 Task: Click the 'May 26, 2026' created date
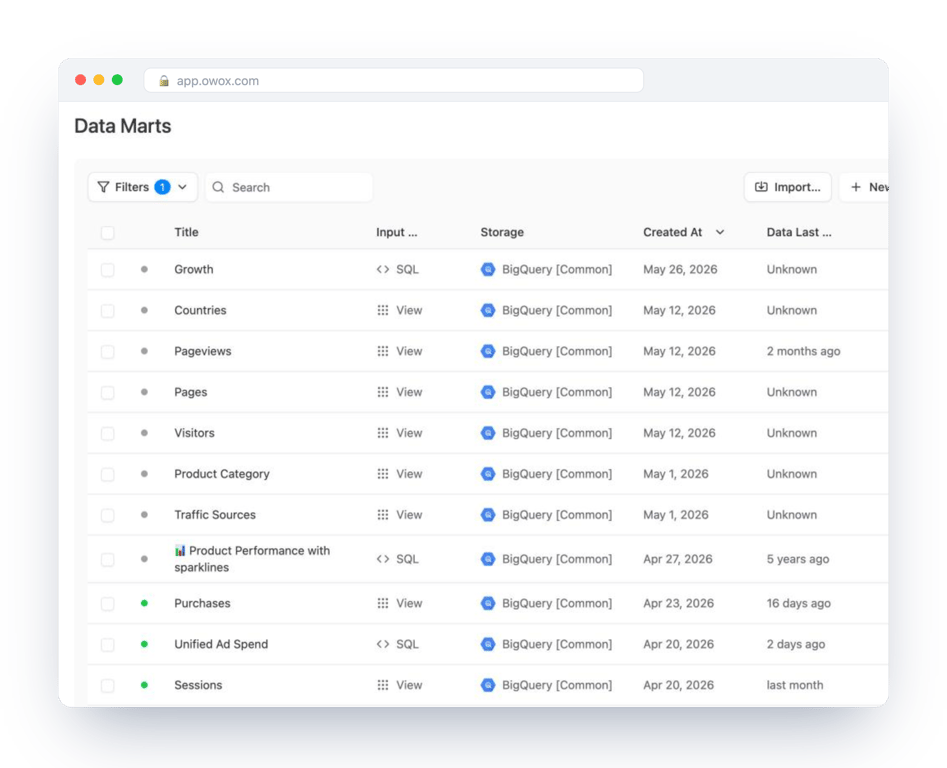(x=680, y=269)
